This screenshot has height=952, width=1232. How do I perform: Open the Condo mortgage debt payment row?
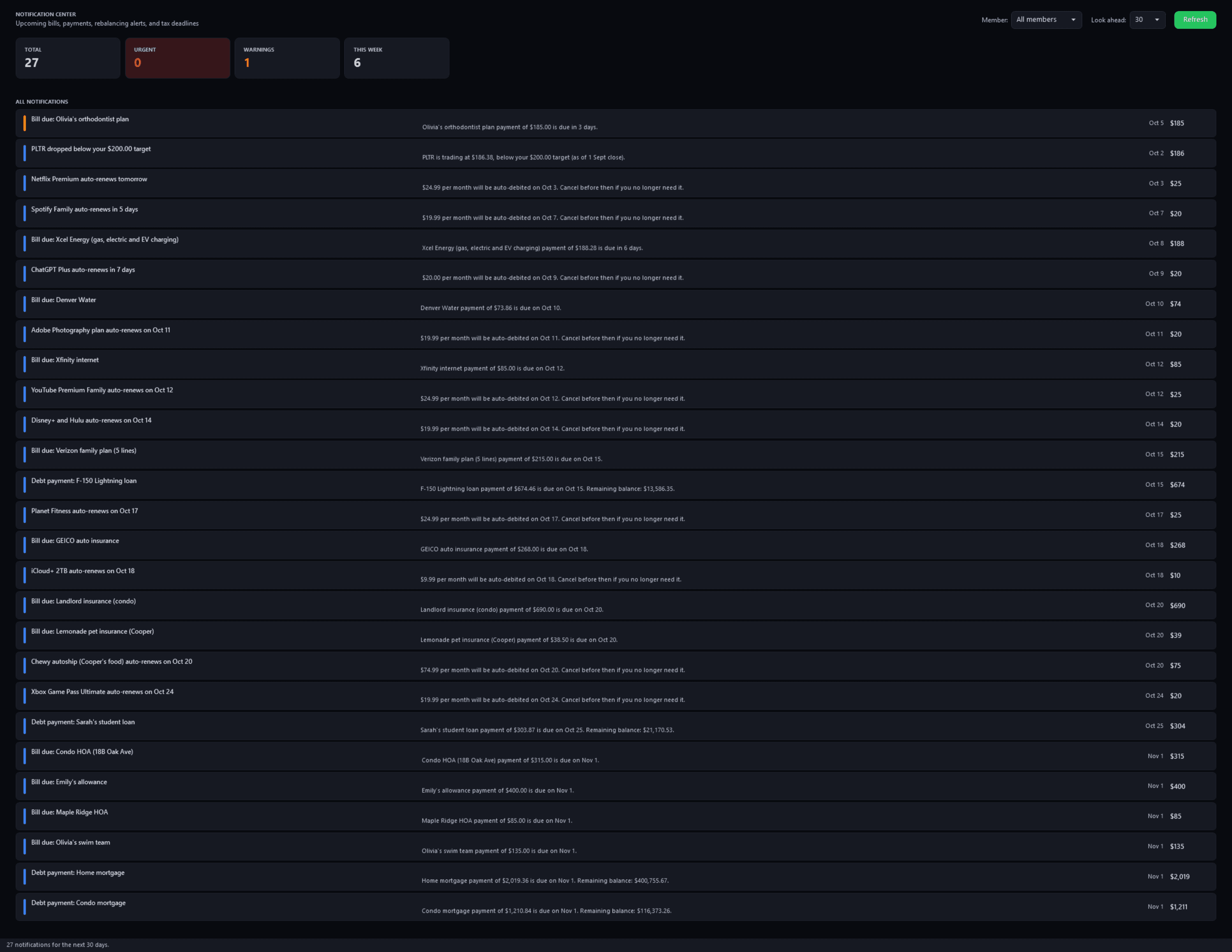[615, 907]
